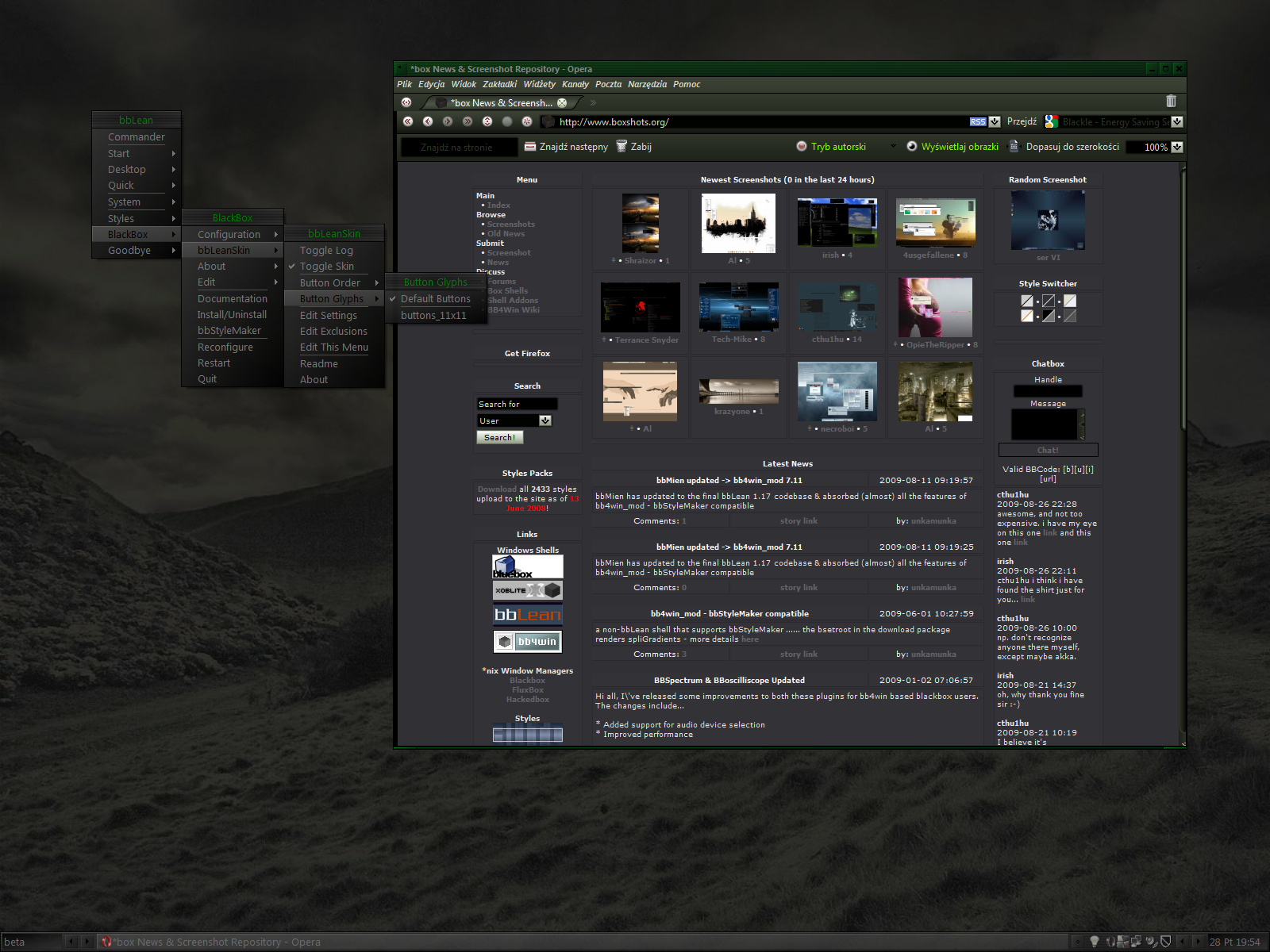The image size is (1270, 952).
Task: Open the Zakładki menu
Action: click(499, 84)
